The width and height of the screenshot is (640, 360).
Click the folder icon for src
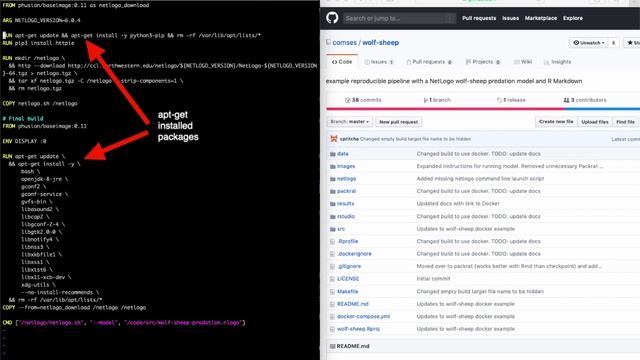pyautogui.click(x=333, y=229)
